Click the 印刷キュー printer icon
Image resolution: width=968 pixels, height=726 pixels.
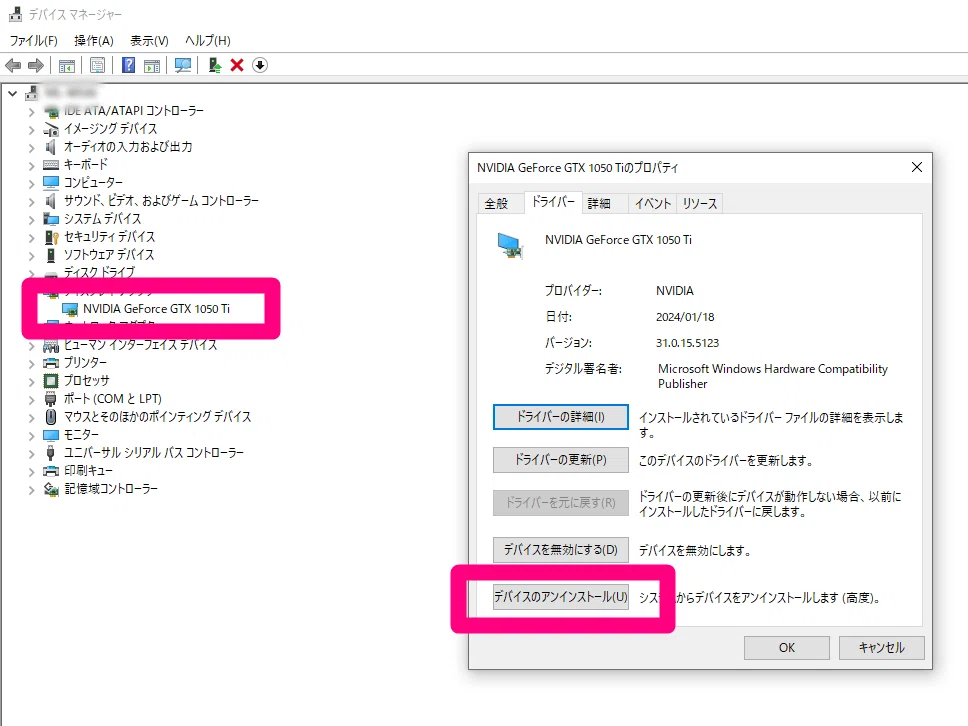click(51, 470)
